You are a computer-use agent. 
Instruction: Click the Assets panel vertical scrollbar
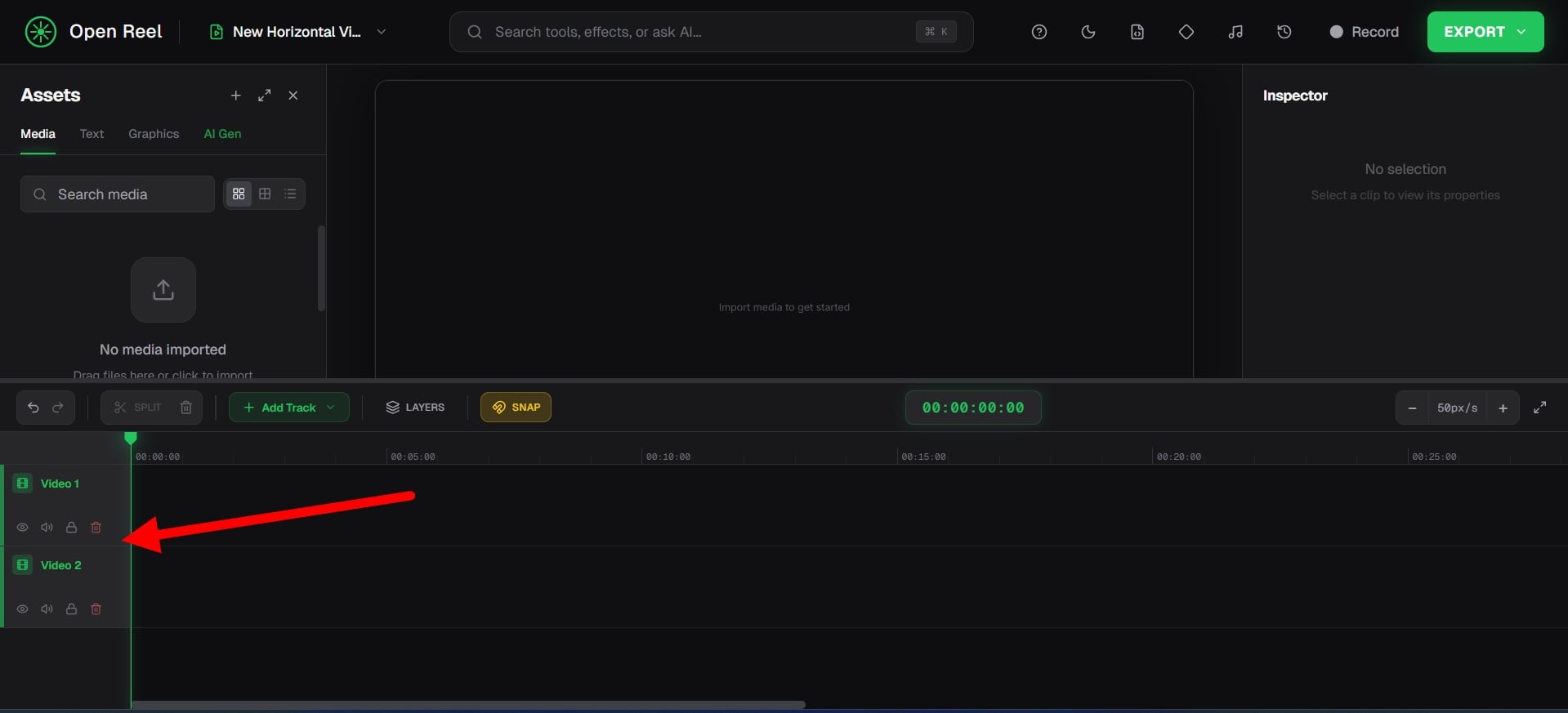pos(321,269)
